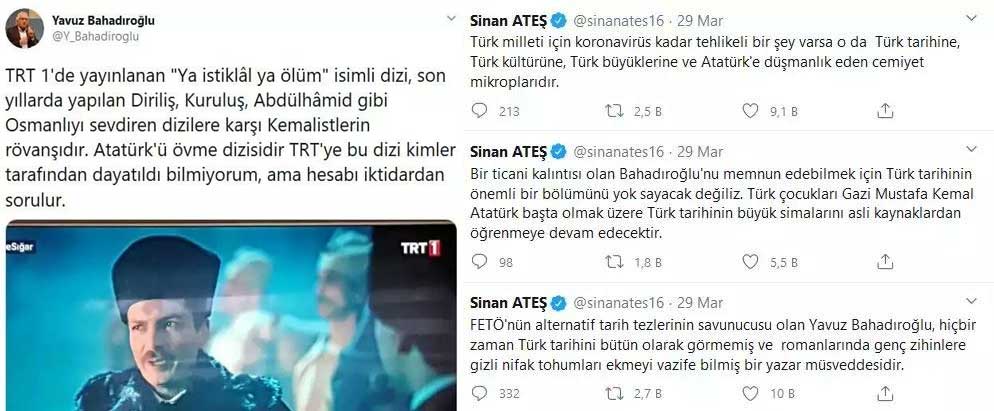Open Yavuz Bahadıroğlu's profile picture

pyautogui.click(x=25, y=28)
